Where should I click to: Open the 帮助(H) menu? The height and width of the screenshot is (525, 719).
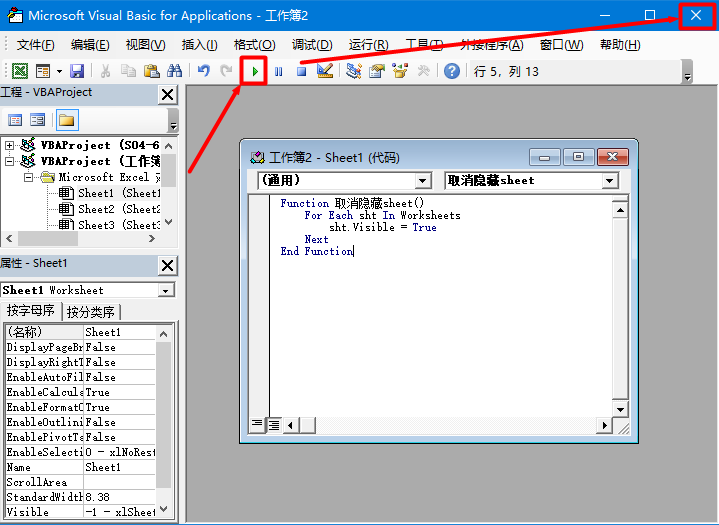click(620, 45)
